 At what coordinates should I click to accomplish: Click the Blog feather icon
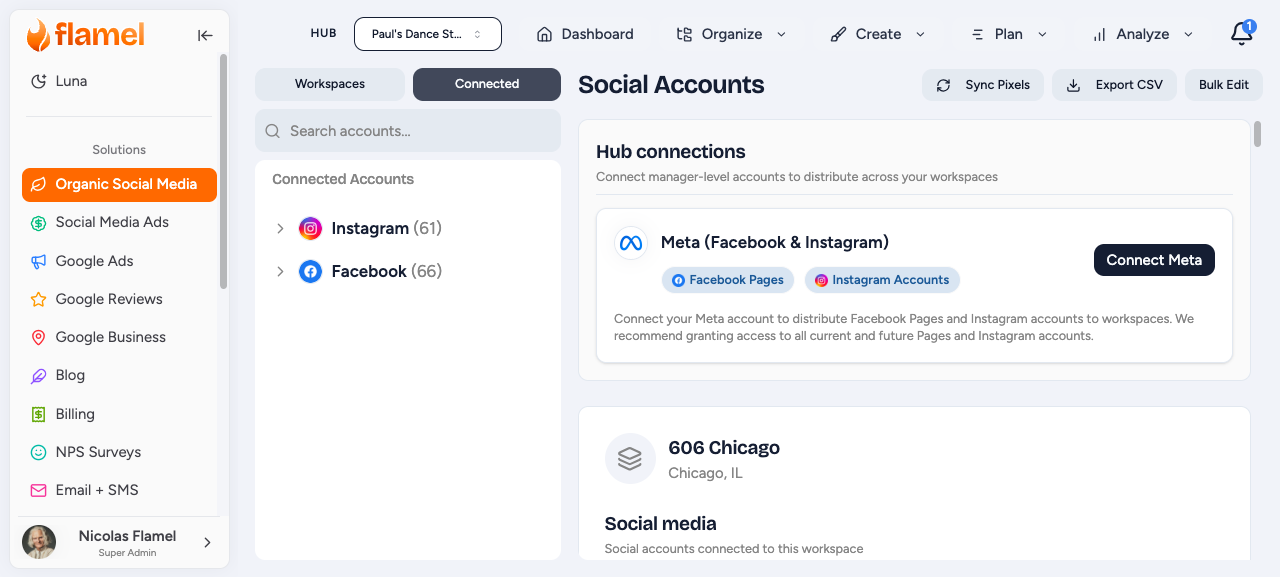[x=38, y=376]
